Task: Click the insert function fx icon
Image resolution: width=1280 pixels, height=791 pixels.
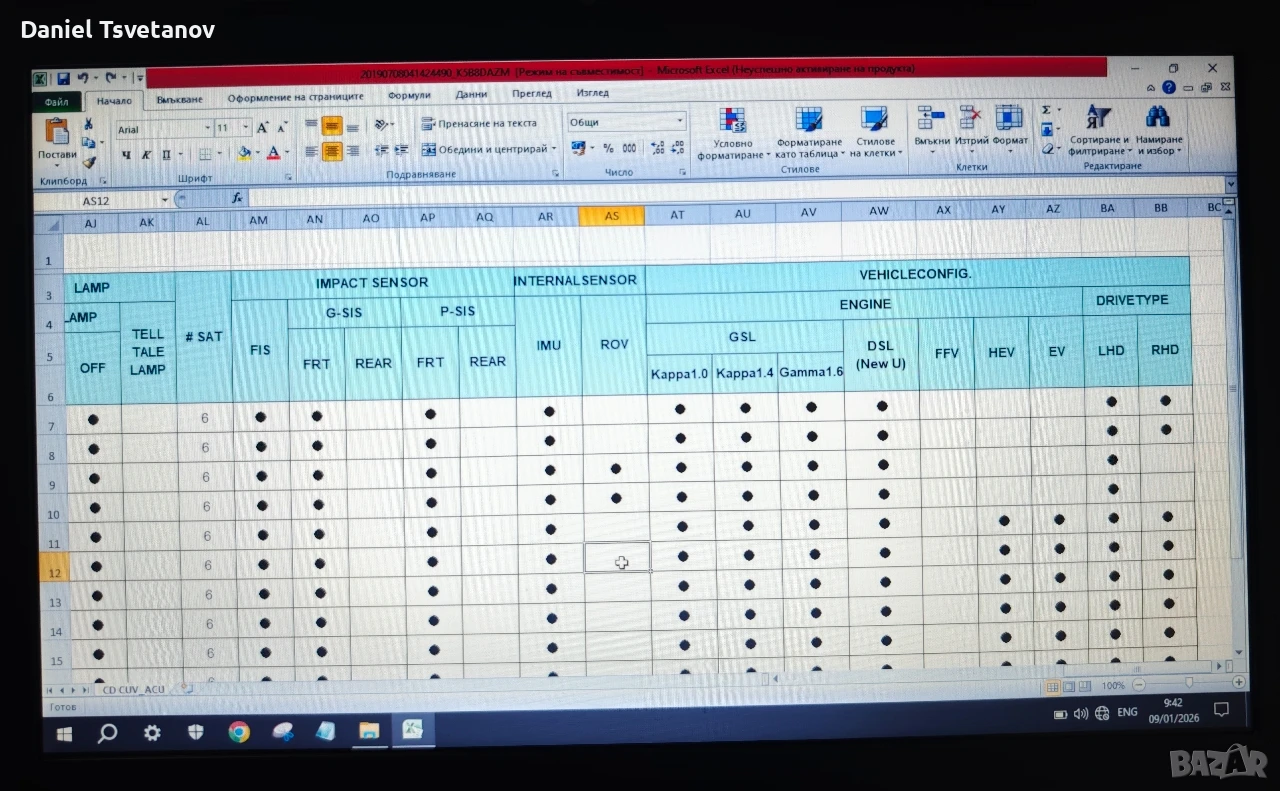Action: [x=237, y=199]
